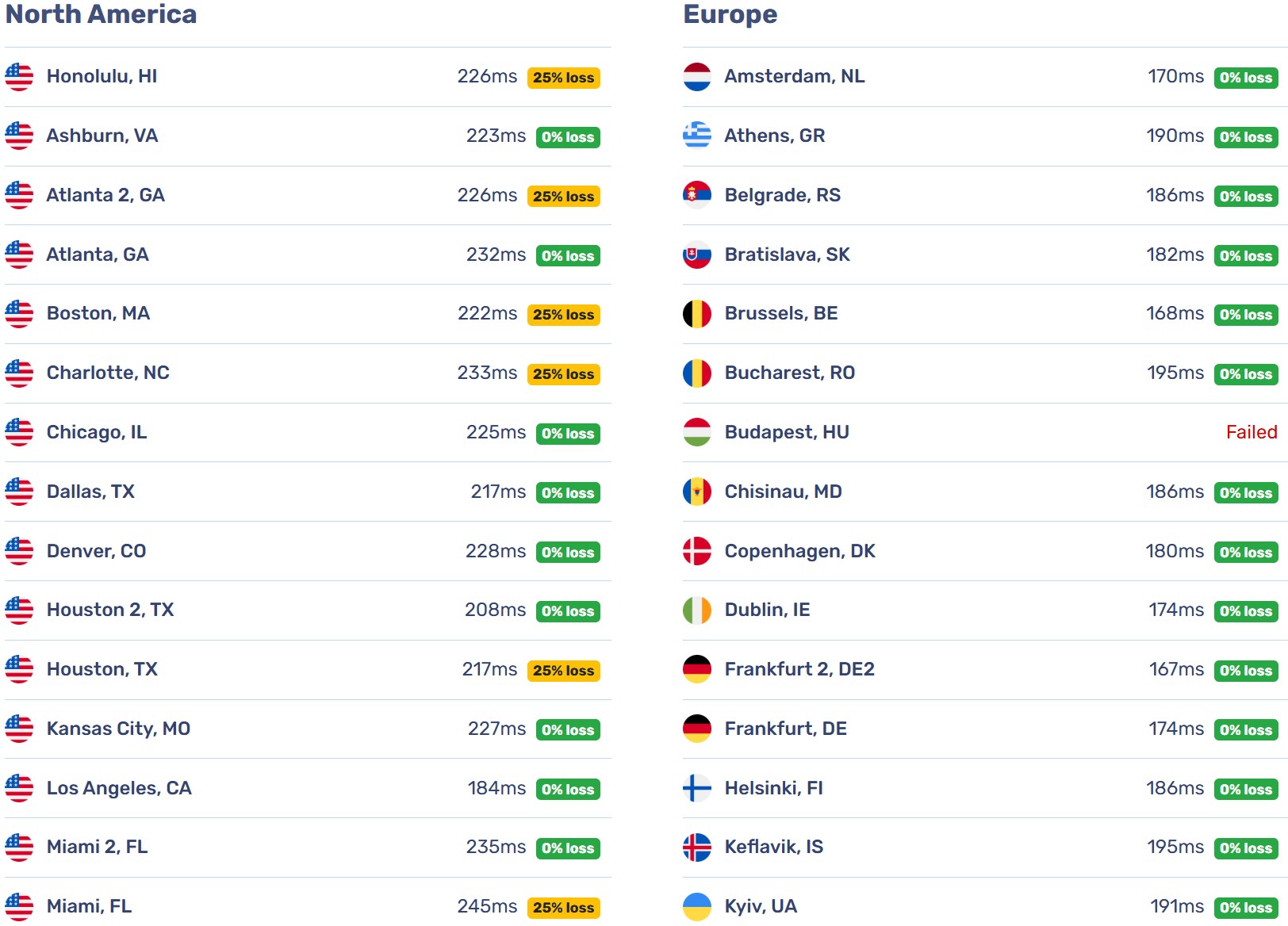Click the 25% loss badge for Boston, MA
1288x926 pixels.
[564, 315]
